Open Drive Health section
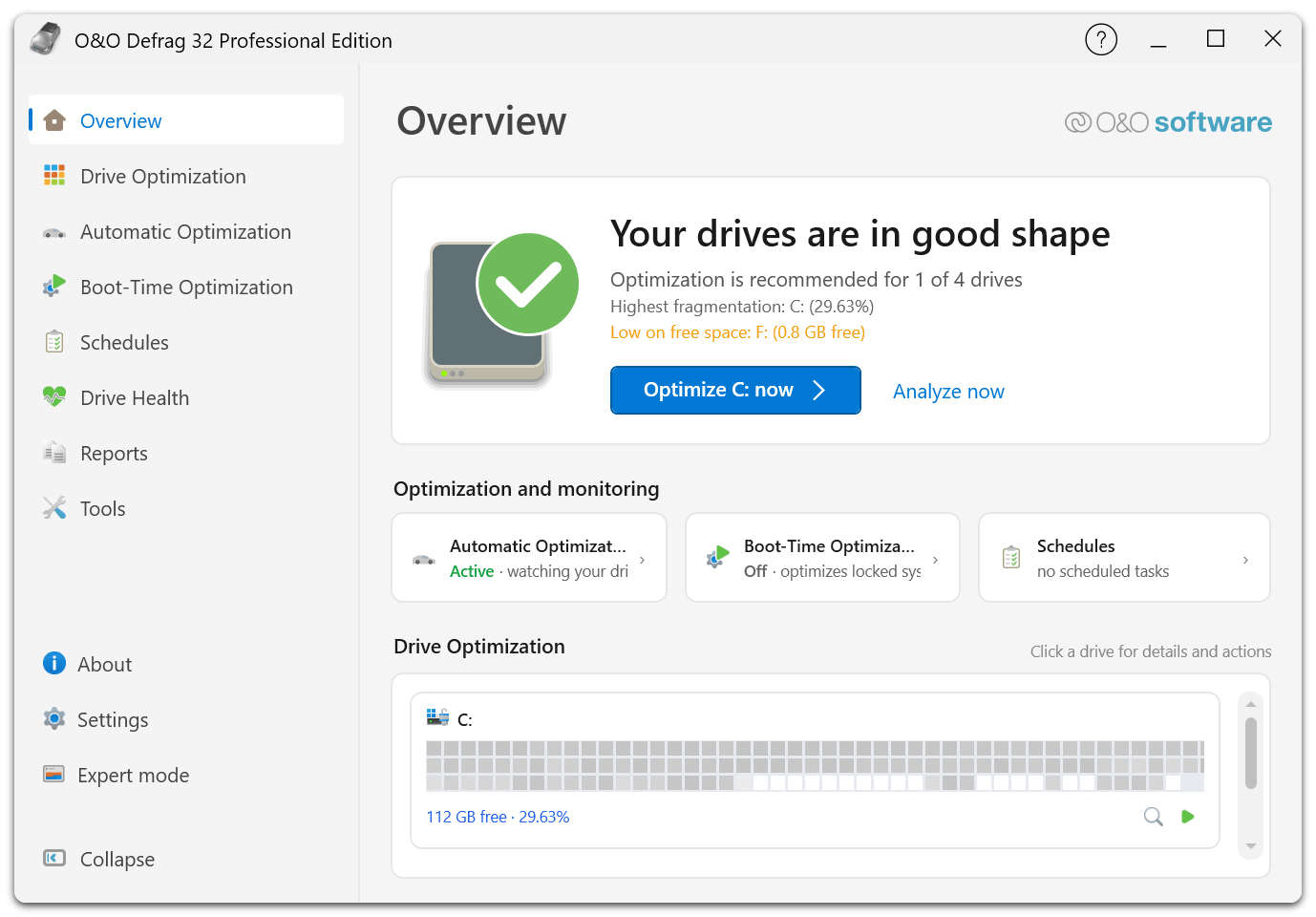The height and width of the screenshot is (917, 1316). pyautogui.click(x=186, y=397)
